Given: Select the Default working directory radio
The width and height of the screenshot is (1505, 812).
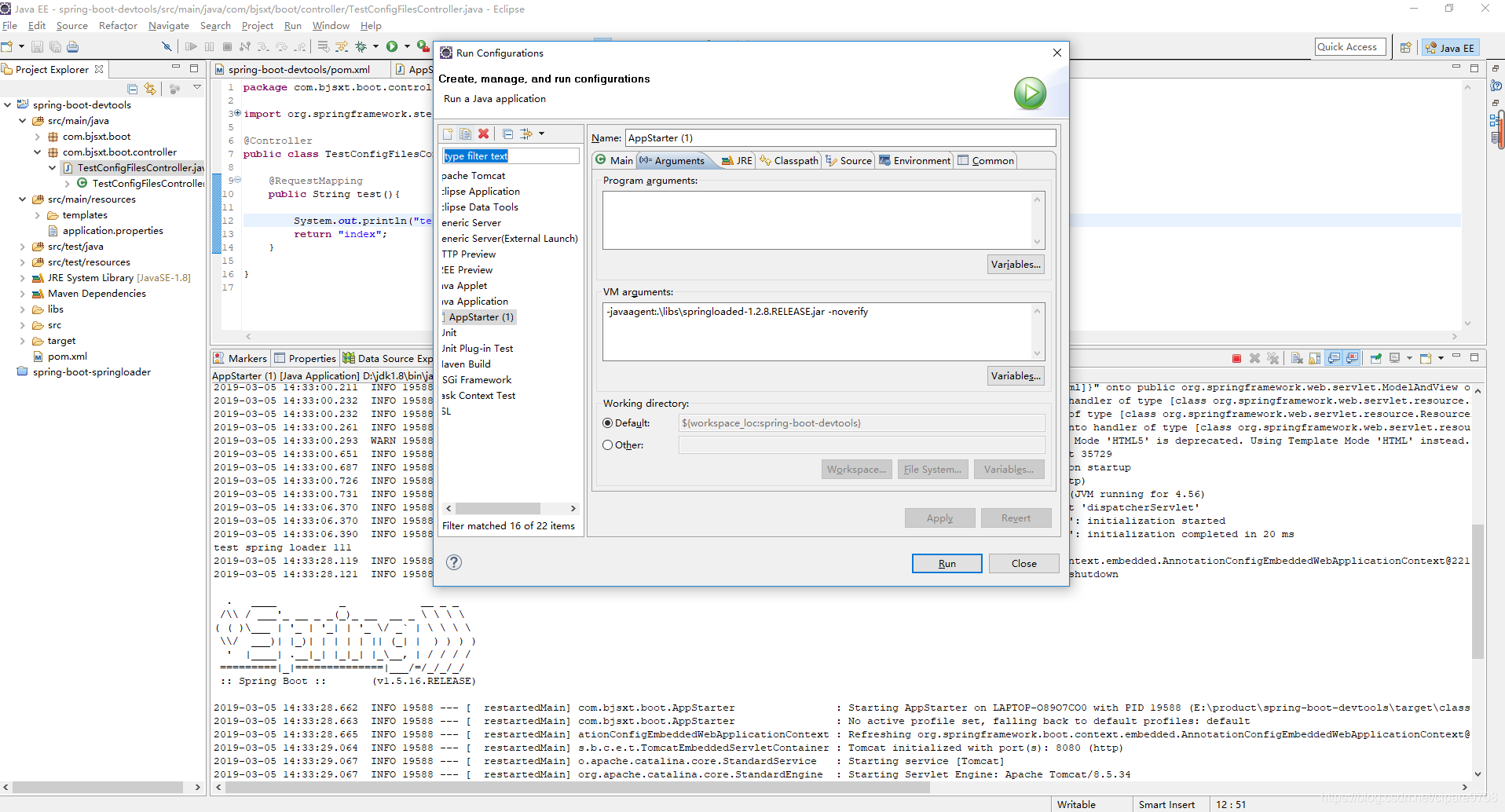Looking at the screenshot, I should tap(608, 422).
